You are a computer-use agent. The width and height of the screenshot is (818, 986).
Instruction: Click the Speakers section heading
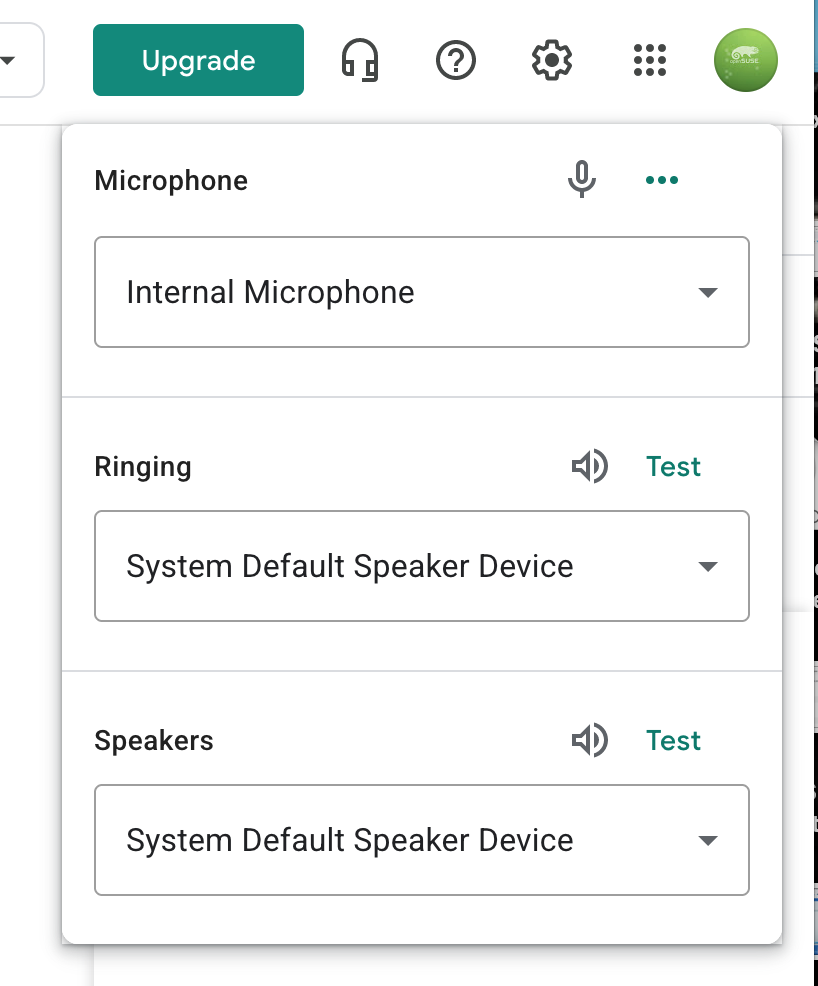[154, 741]
